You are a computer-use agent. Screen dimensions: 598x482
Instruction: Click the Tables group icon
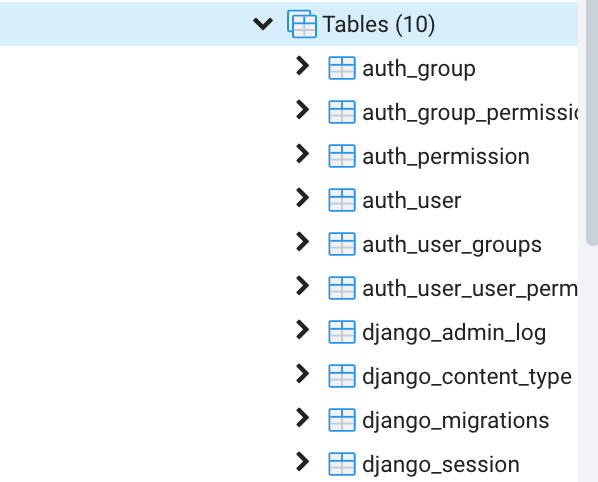(302, 24)
